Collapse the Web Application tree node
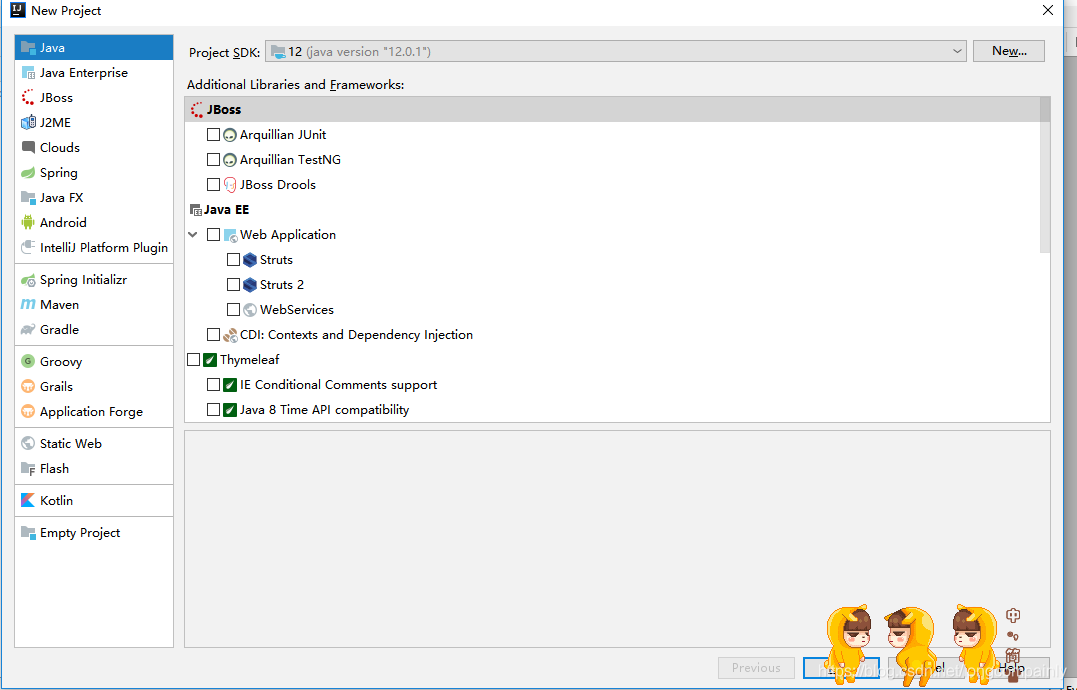The image size is (1077, 690). coord(193,235)
